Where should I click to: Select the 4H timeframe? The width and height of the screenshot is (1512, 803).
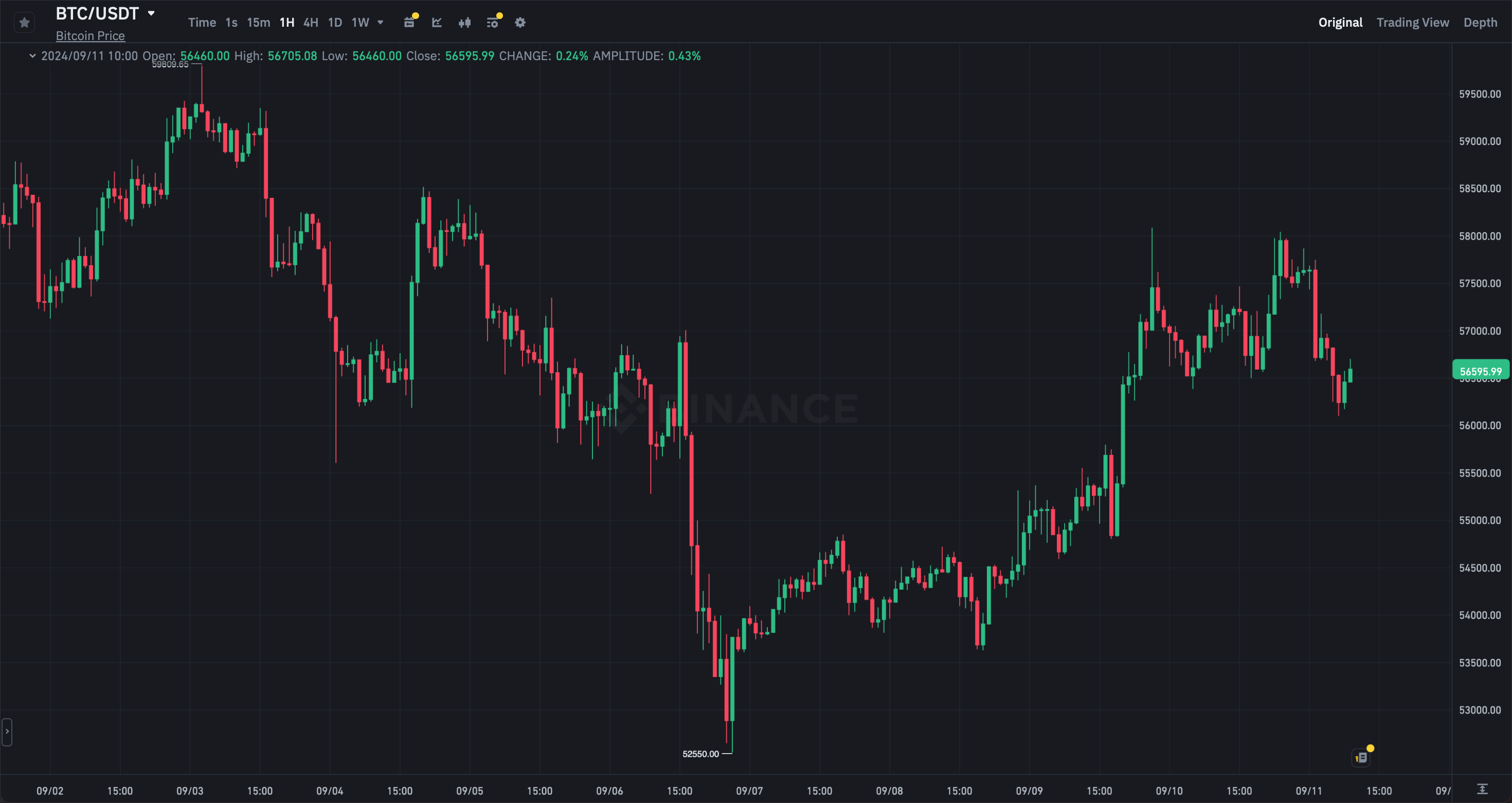click(x=311, y=22)
